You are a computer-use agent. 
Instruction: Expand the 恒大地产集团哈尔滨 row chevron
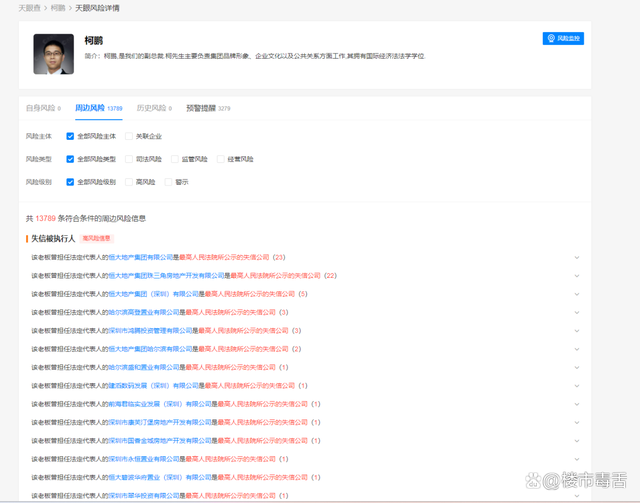[x=577, y=349]
